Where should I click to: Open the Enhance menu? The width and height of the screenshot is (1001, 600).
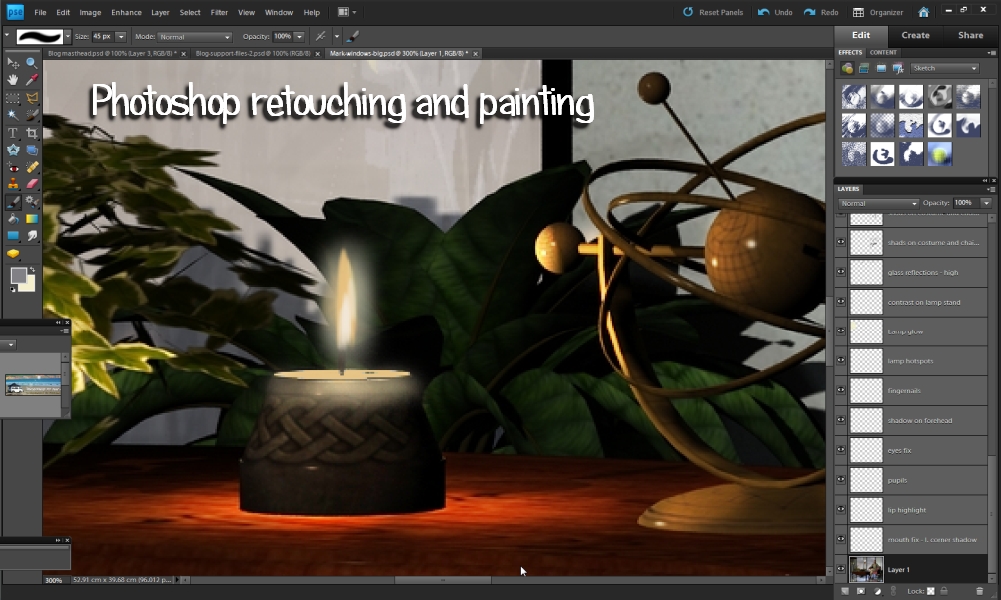coord(126,12)
